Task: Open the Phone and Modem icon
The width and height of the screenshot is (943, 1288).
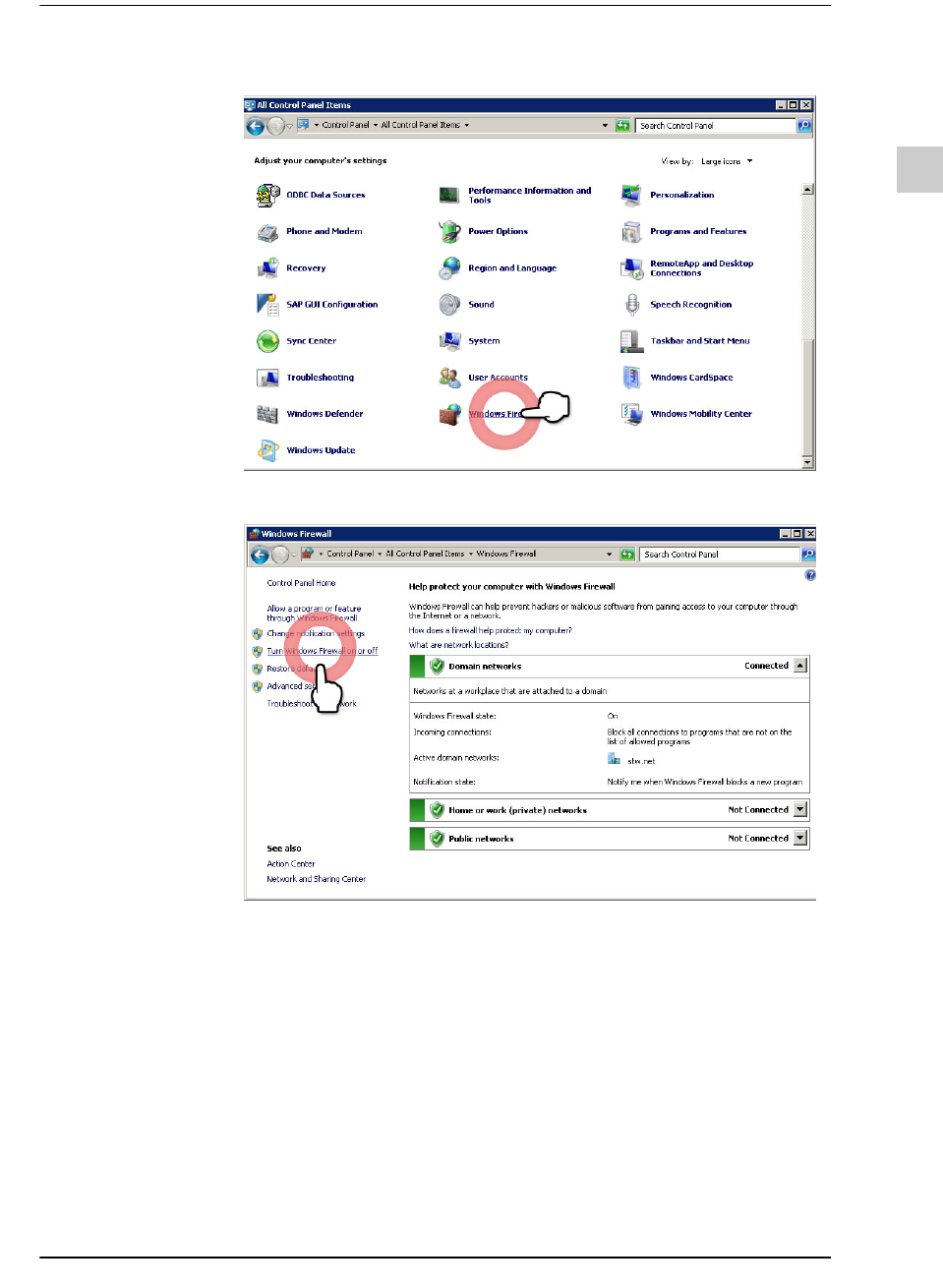Action: point(267,232)
